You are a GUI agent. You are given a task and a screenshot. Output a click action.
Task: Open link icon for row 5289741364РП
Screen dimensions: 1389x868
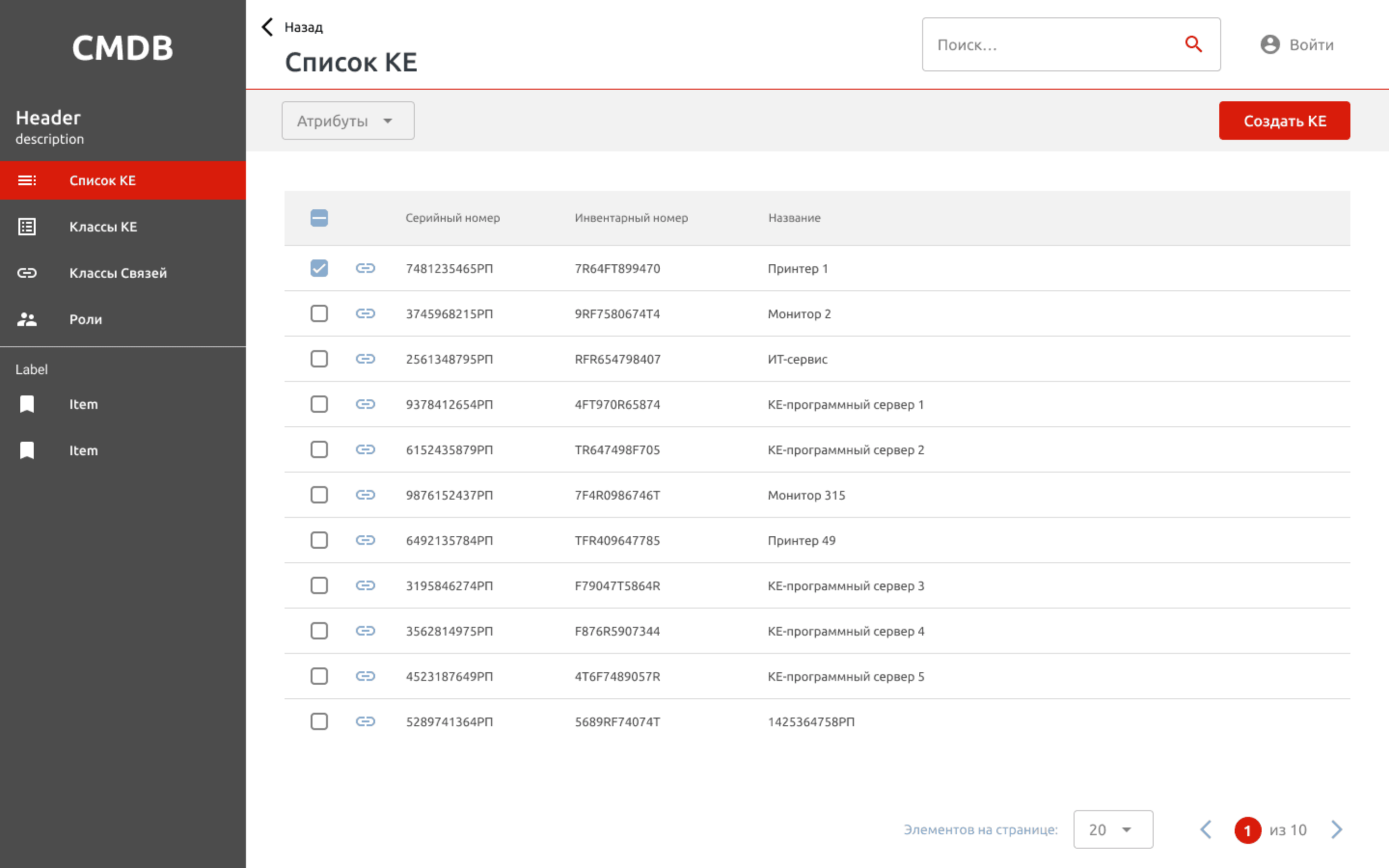coord(366,721)
